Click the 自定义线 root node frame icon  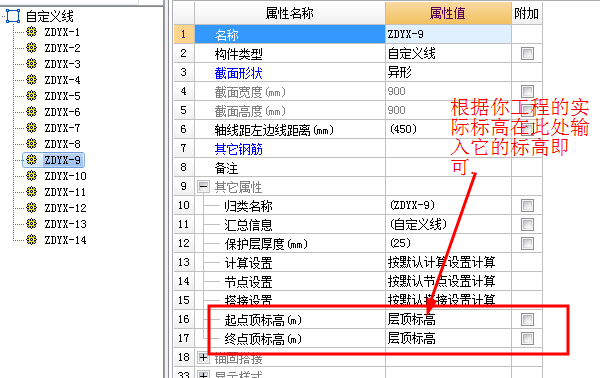pos(13,16)
